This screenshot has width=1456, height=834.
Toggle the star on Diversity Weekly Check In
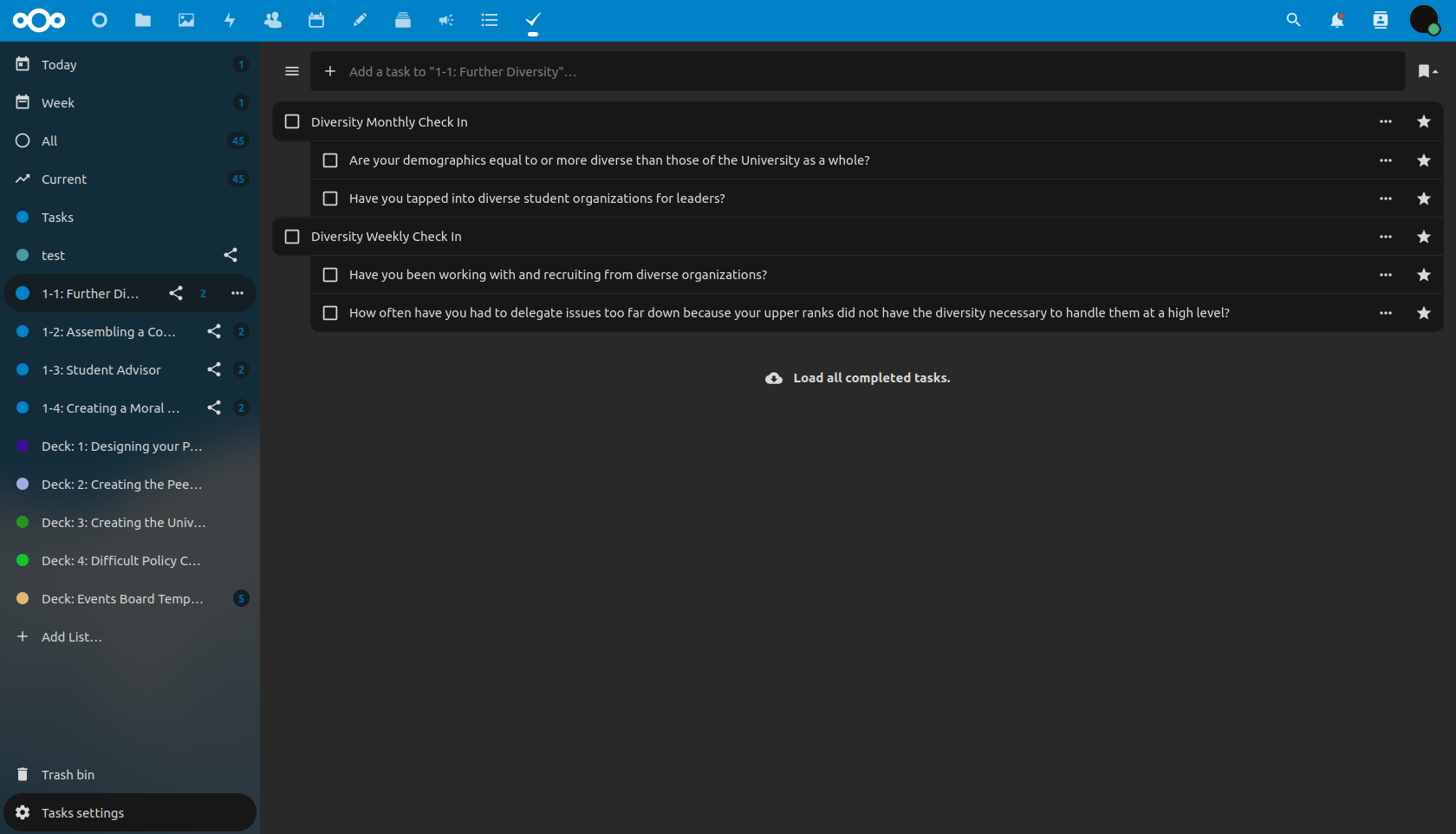pyautogui.click(x=1423, y=236)
